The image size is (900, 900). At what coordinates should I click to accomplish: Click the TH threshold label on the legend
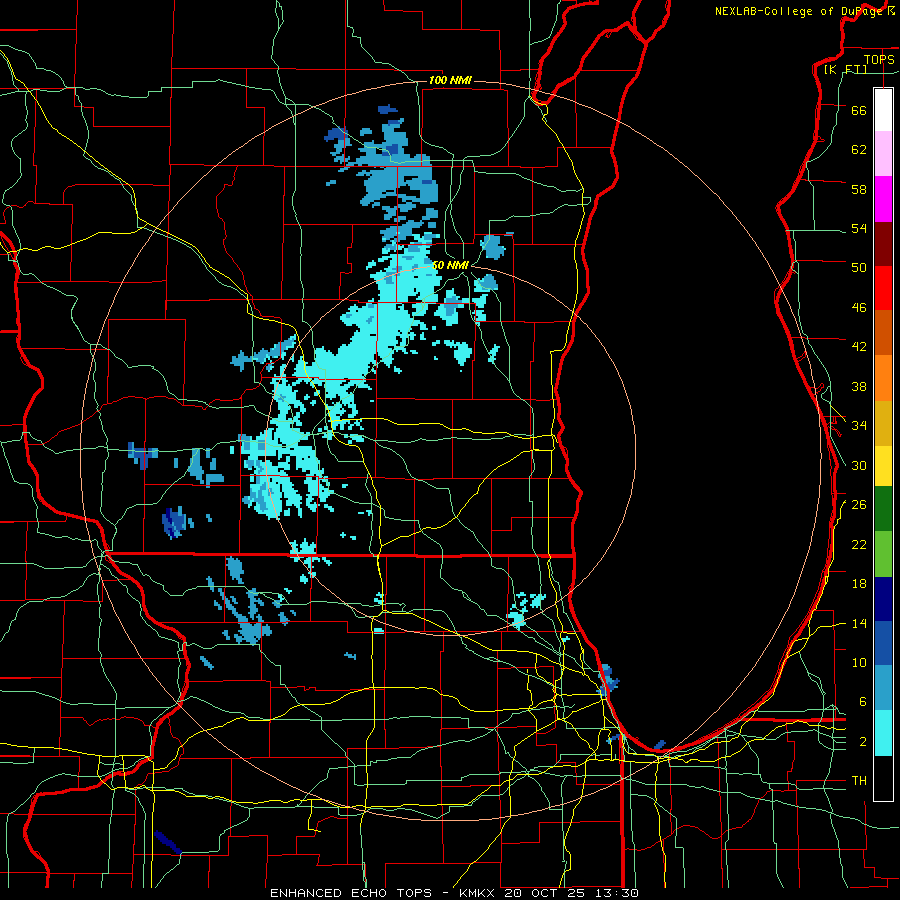859,781
